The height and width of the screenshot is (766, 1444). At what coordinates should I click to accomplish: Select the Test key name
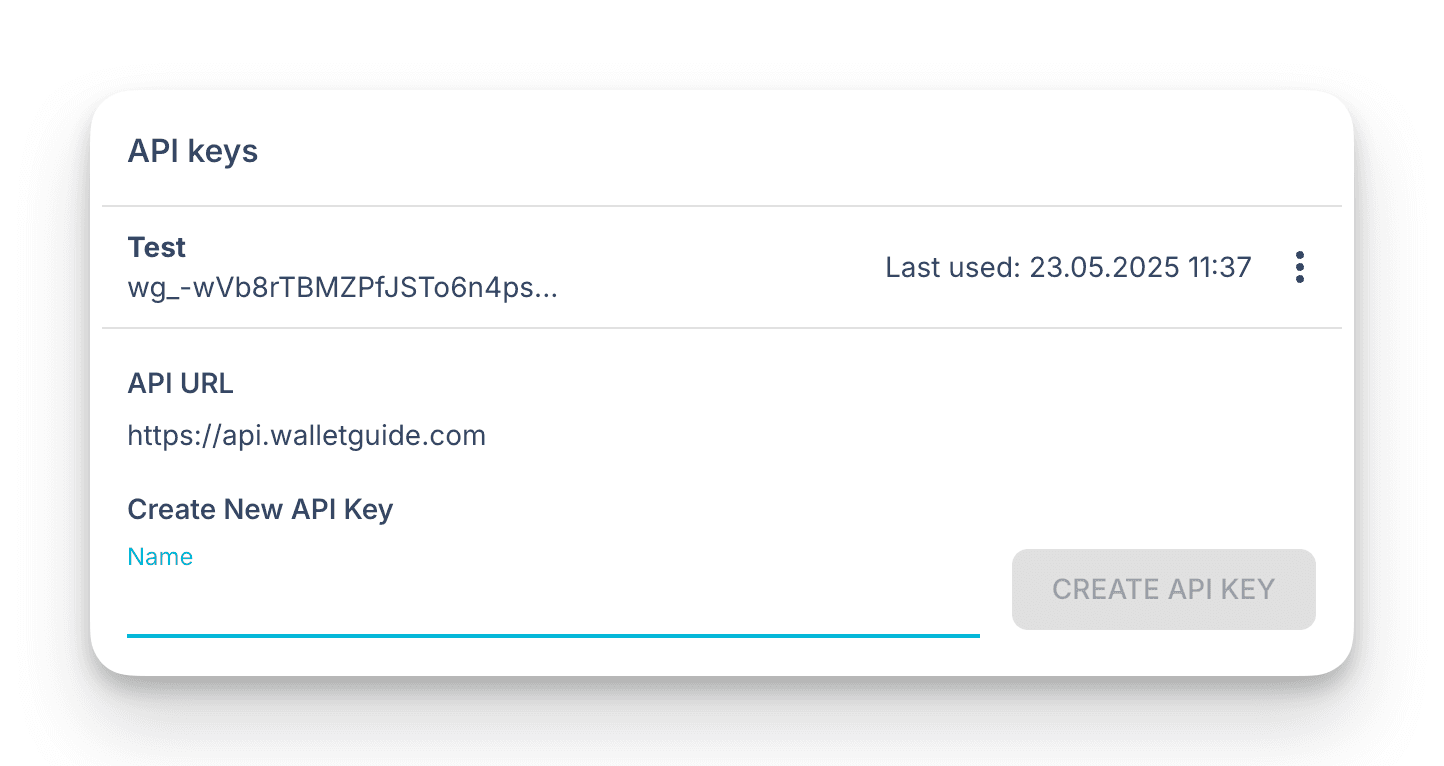tap(157, 247)
